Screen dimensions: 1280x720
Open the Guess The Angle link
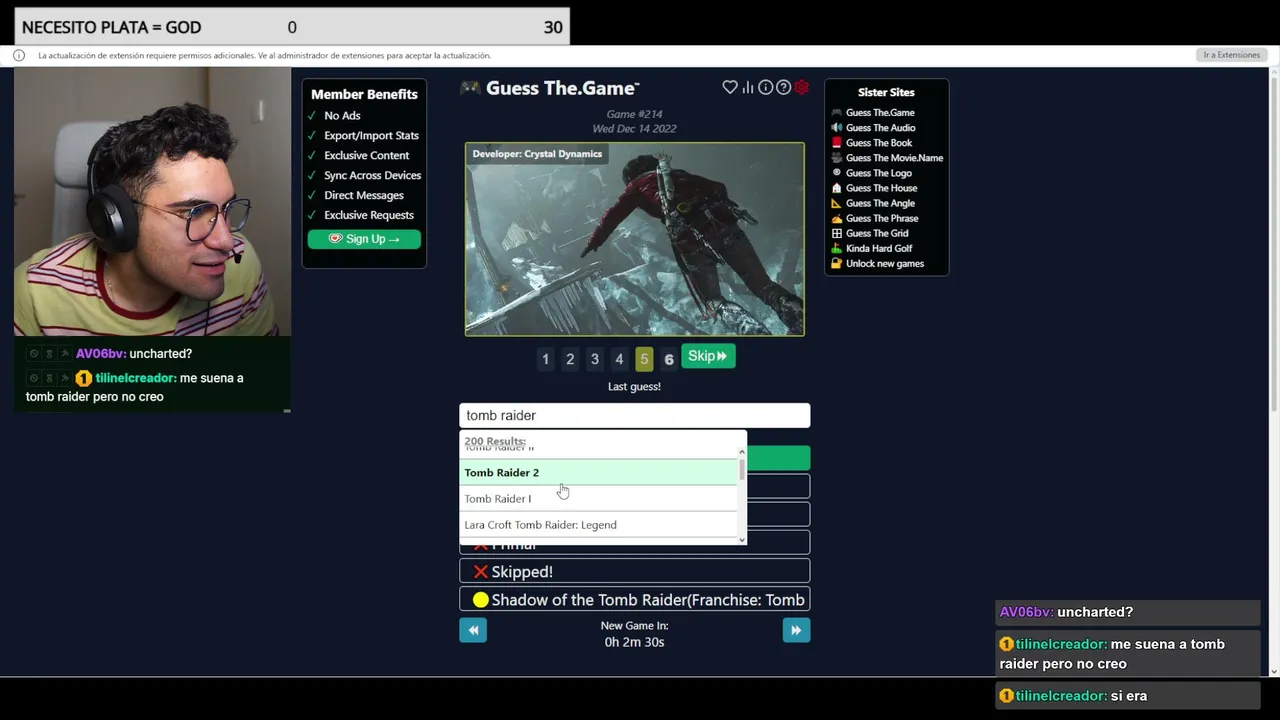tap(881, 203)
